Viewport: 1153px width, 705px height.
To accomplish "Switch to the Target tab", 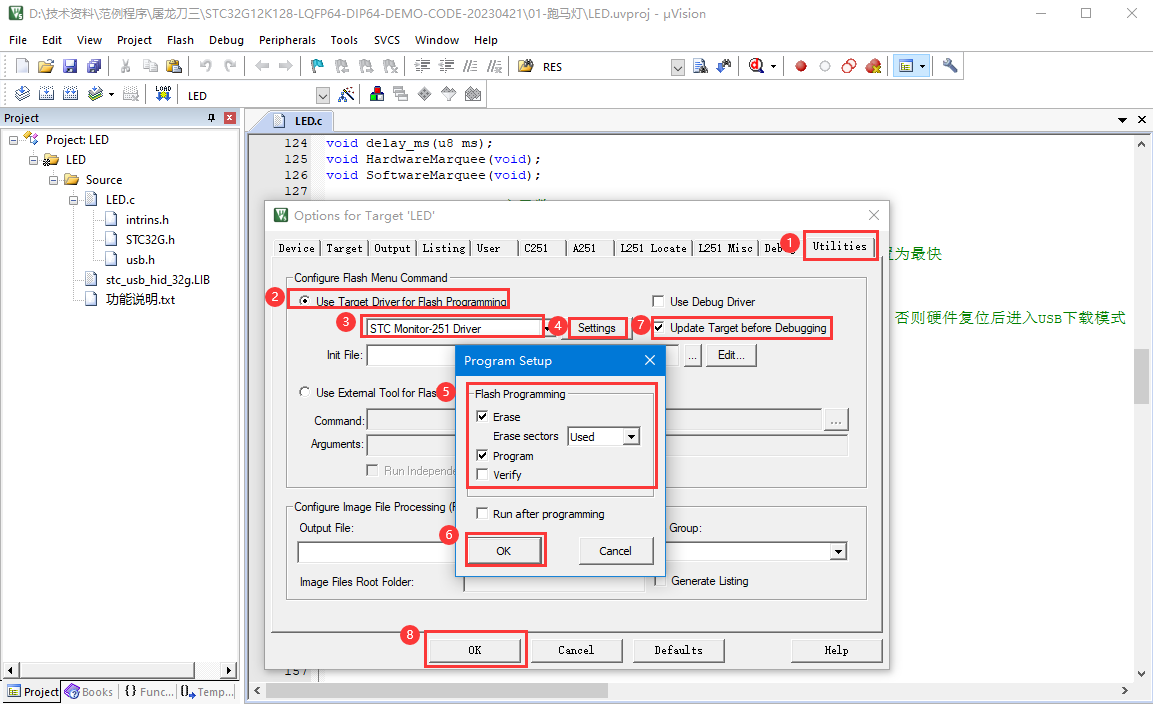I will [344, 248].
